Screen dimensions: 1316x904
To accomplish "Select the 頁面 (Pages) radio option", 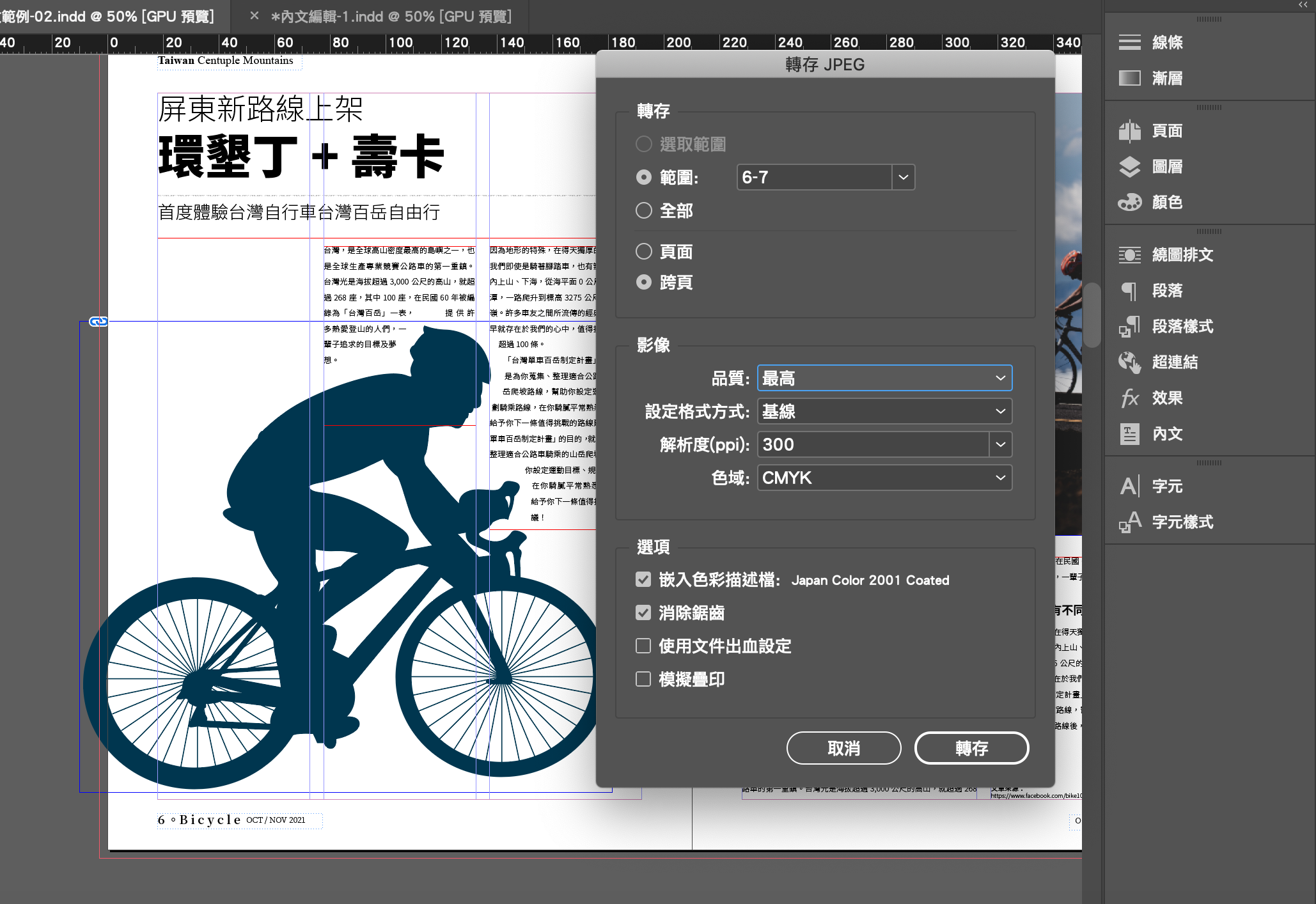I will coord(644,251).
